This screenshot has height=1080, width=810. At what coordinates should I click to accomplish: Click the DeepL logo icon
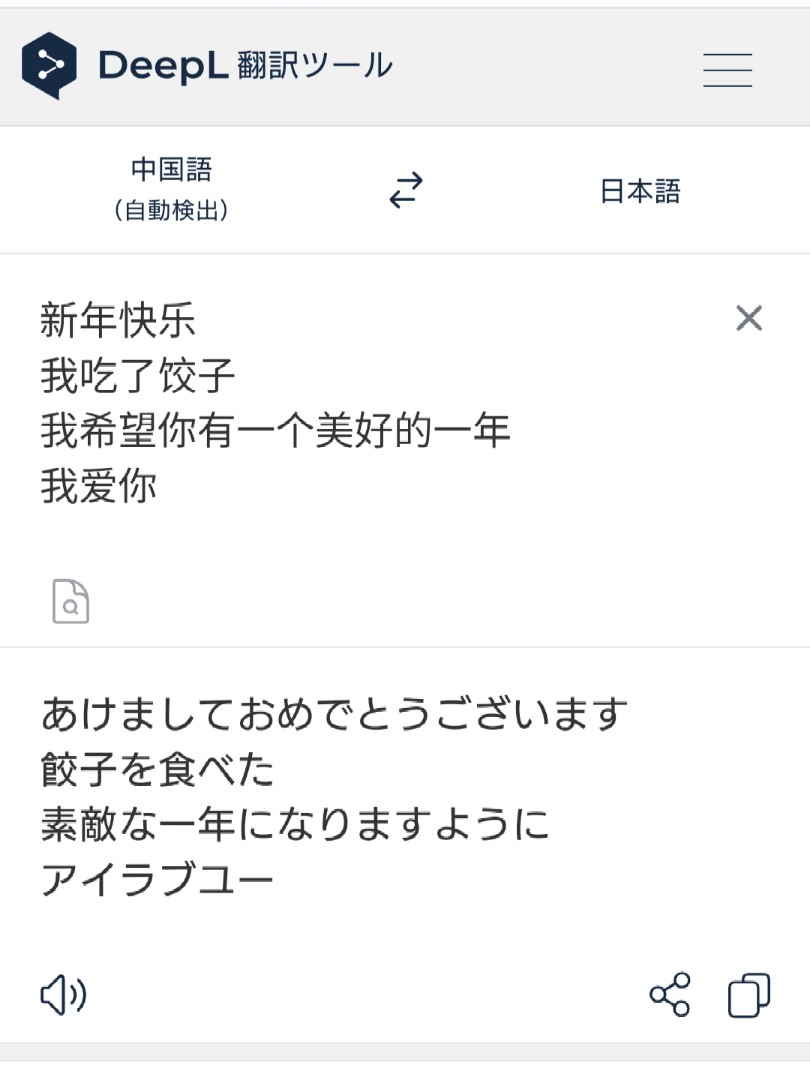(x=49, y=65)
